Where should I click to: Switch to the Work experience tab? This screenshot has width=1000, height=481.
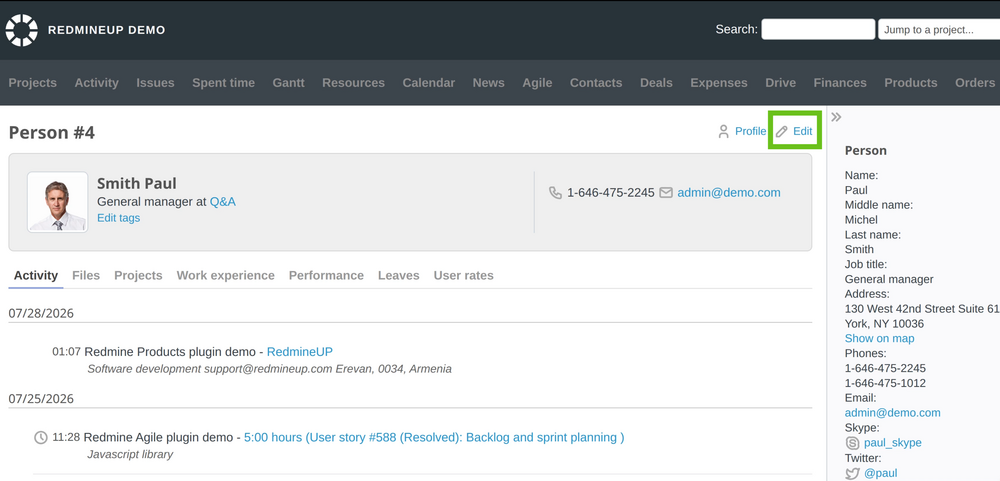(x=226, y=276)
